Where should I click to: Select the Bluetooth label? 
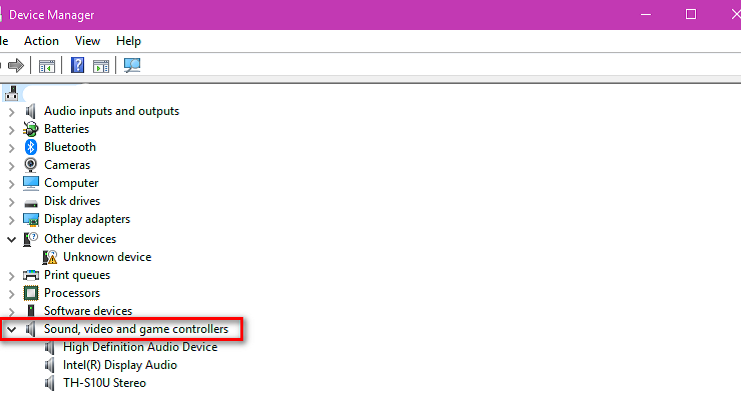(70, 147)
